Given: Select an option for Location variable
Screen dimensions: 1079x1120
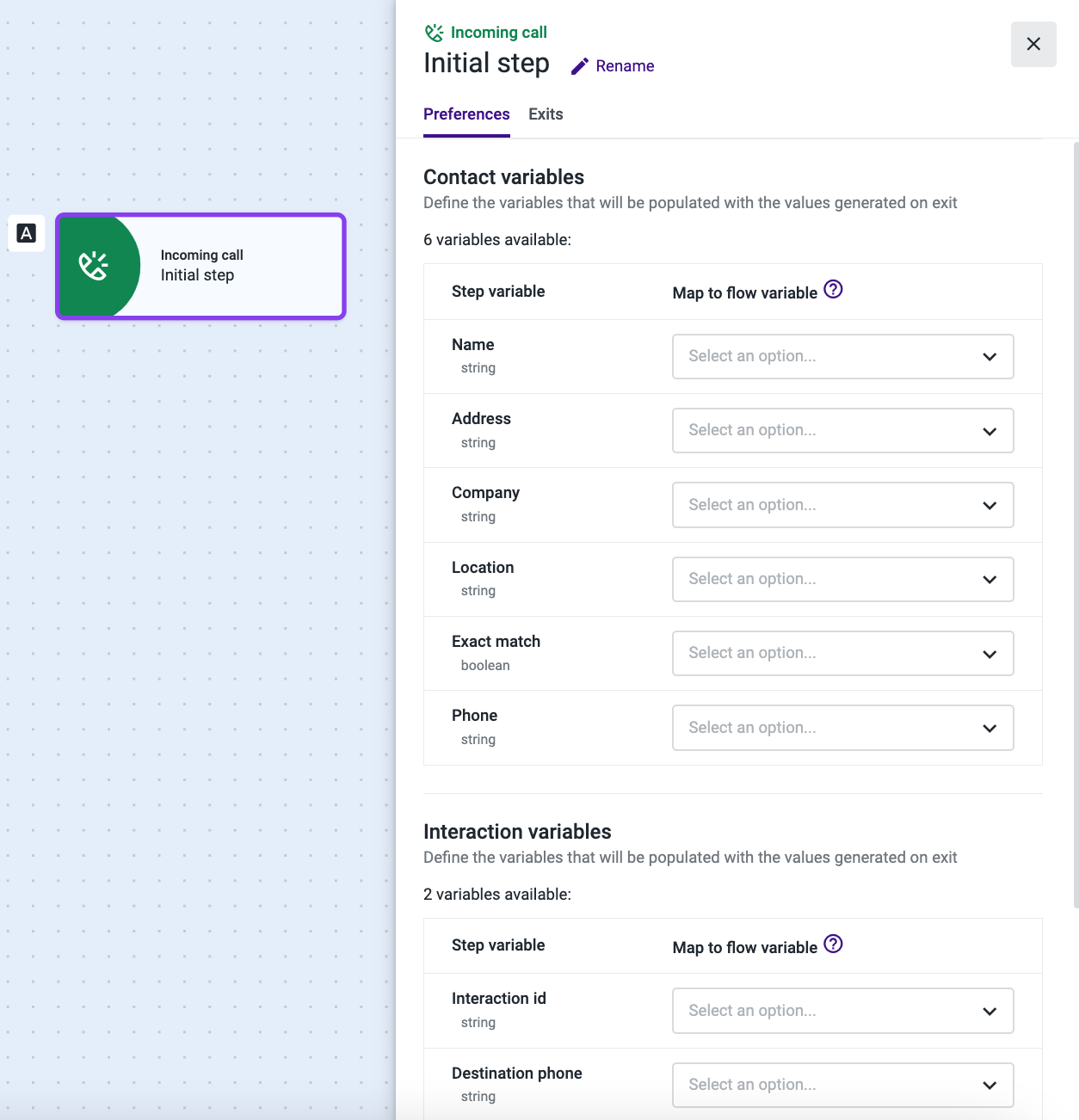Looking at the screenshot, I should [842, 579].
